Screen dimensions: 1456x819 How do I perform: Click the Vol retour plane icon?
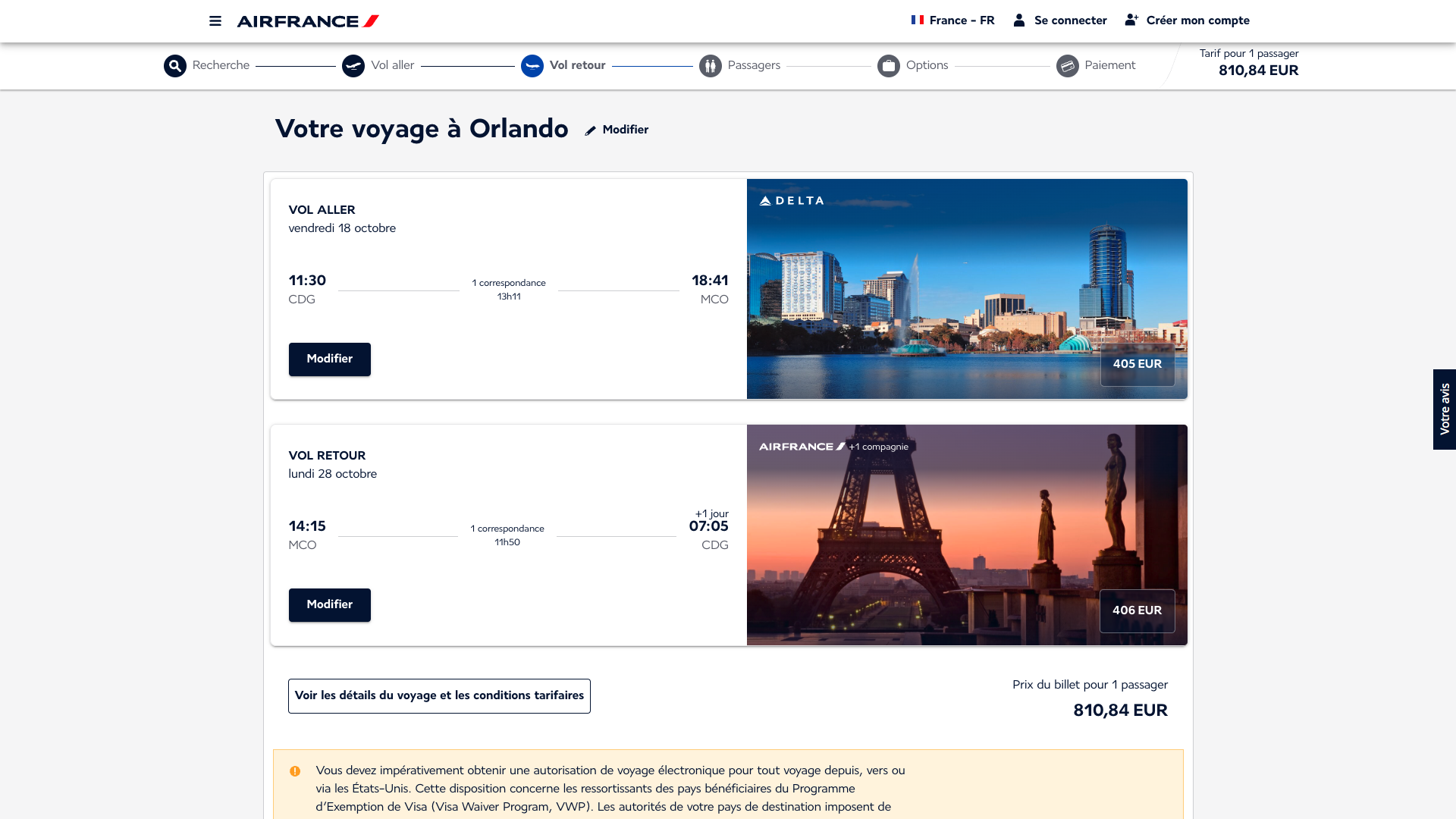(x=532, y=66)
